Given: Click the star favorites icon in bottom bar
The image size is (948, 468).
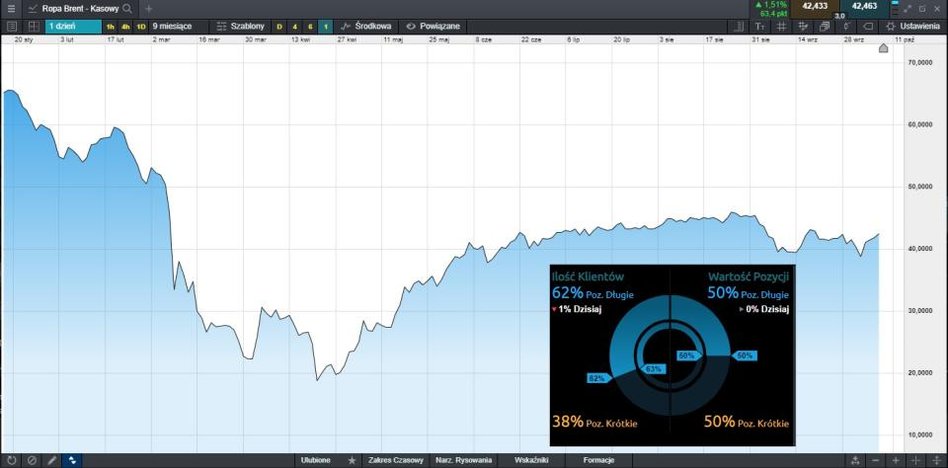Looking at the screenshot, I should (x=351, y=460).
